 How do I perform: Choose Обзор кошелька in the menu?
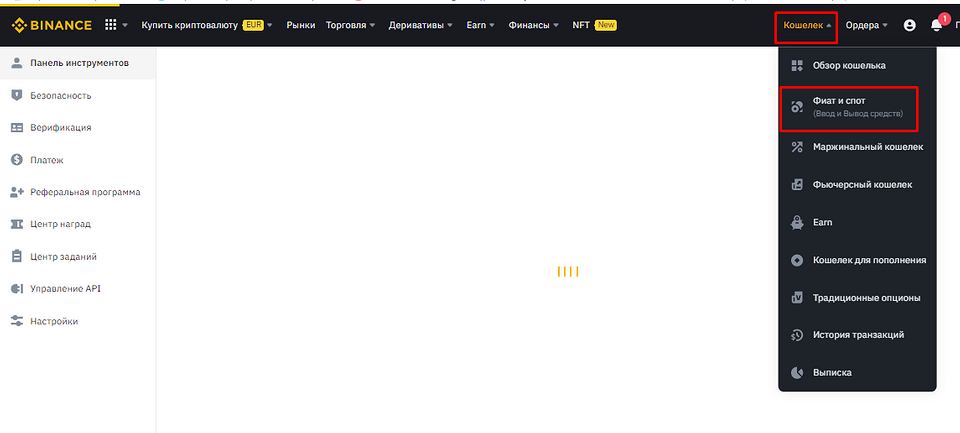(x=849, y=66)
